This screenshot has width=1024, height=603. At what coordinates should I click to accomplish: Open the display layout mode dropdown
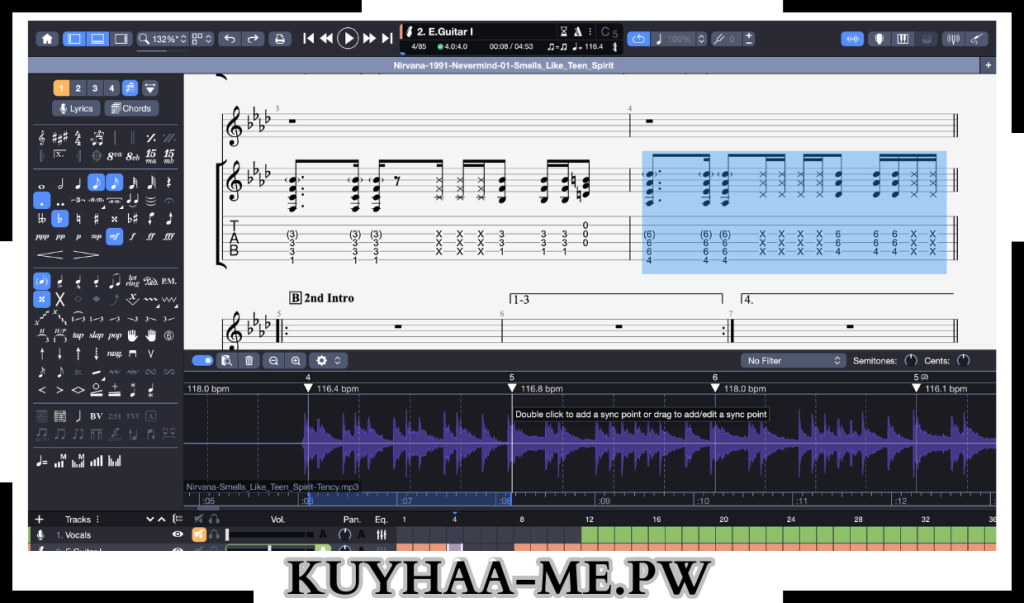coord(202,39)
